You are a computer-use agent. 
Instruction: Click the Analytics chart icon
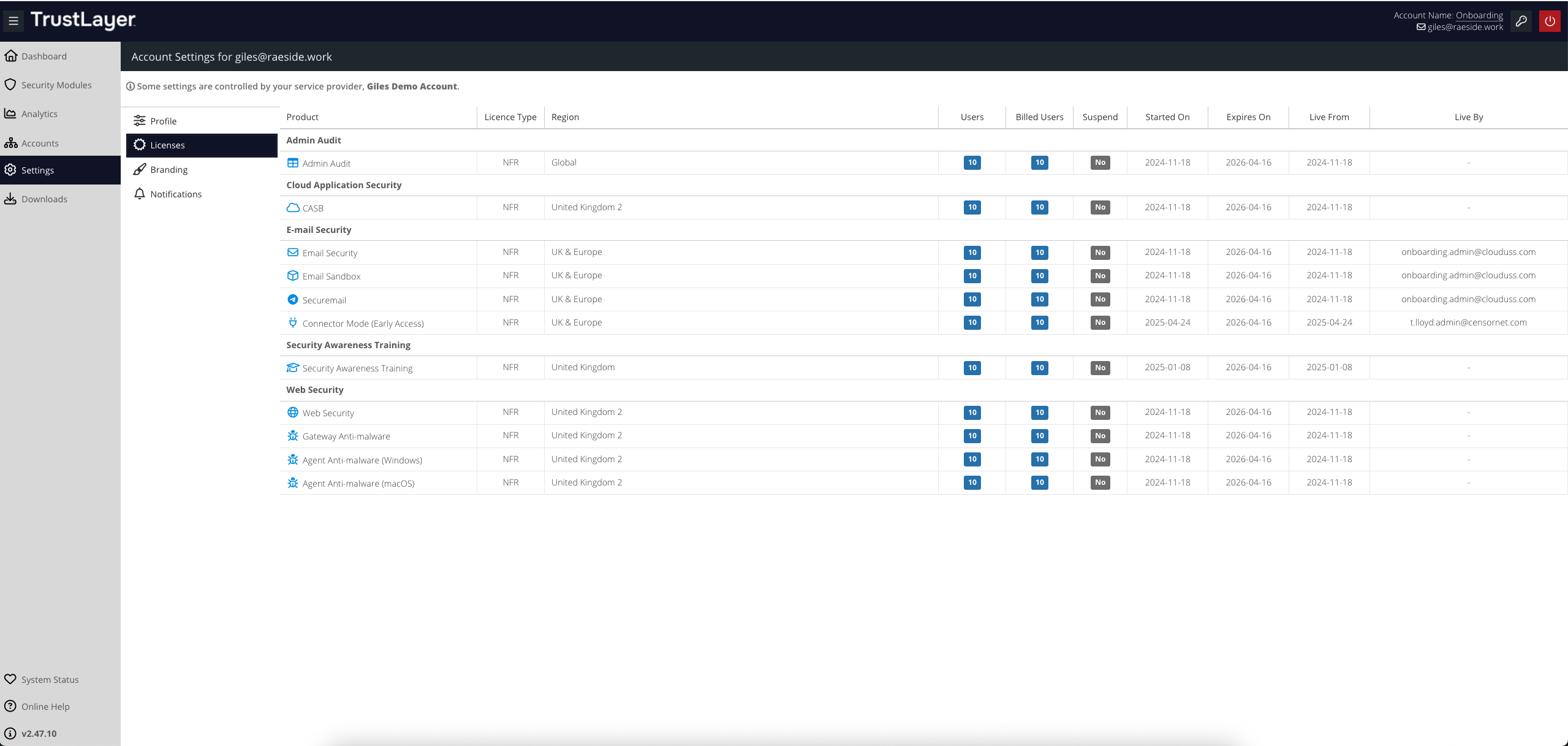click(10, 113)
